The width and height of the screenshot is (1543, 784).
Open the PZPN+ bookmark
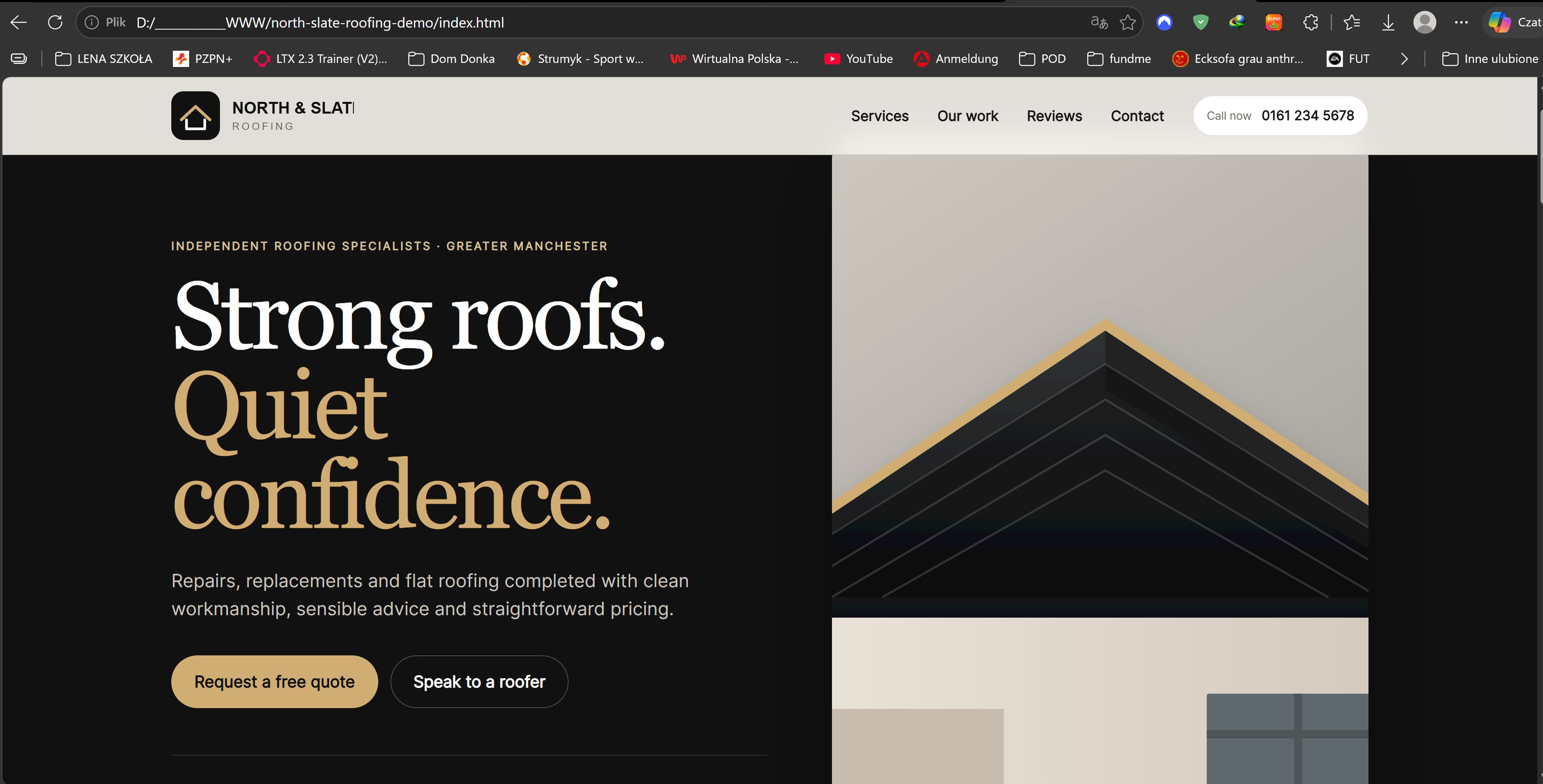[203, 59]
